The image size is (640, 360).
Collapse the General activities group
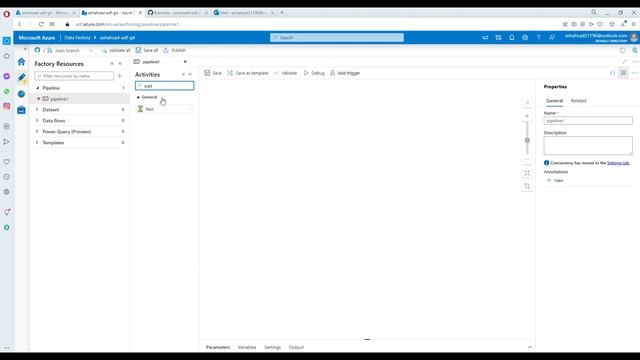(x=138, y=97)
